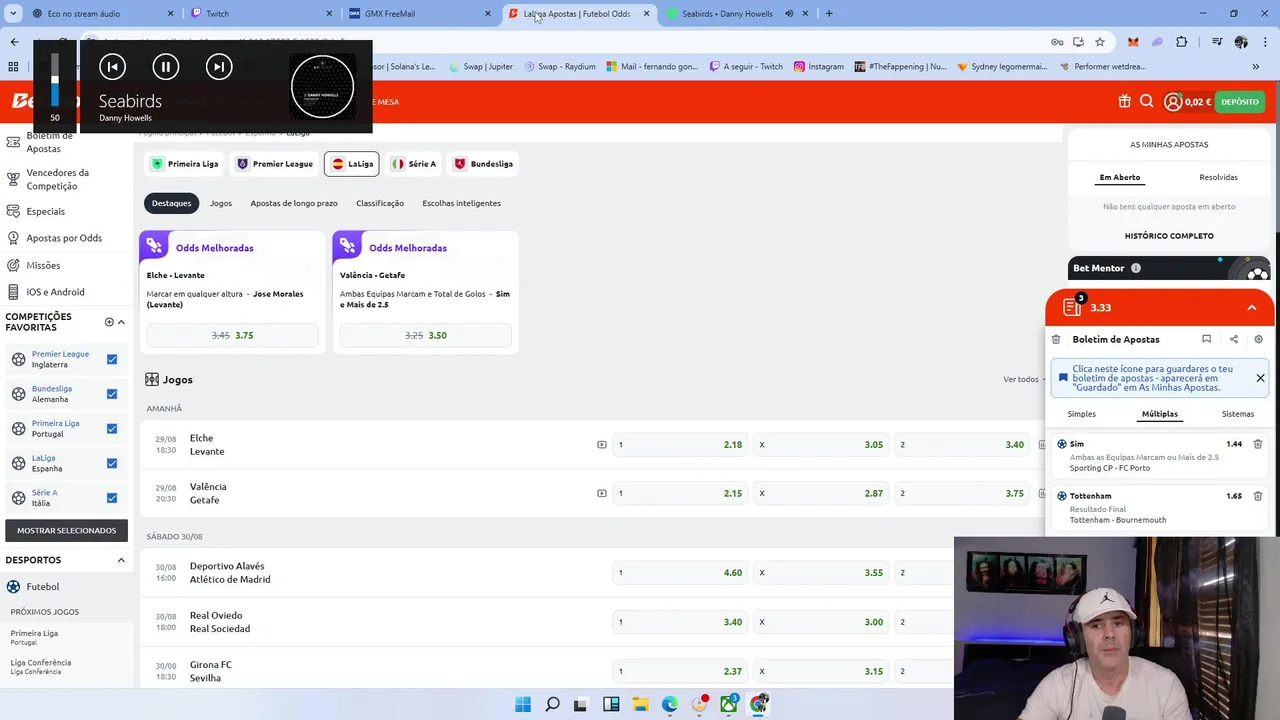Click Ver todos link in Jogos
The height and width of the screenshot is (720, 1280).
pyautogui.click(x=1021, y=380)
